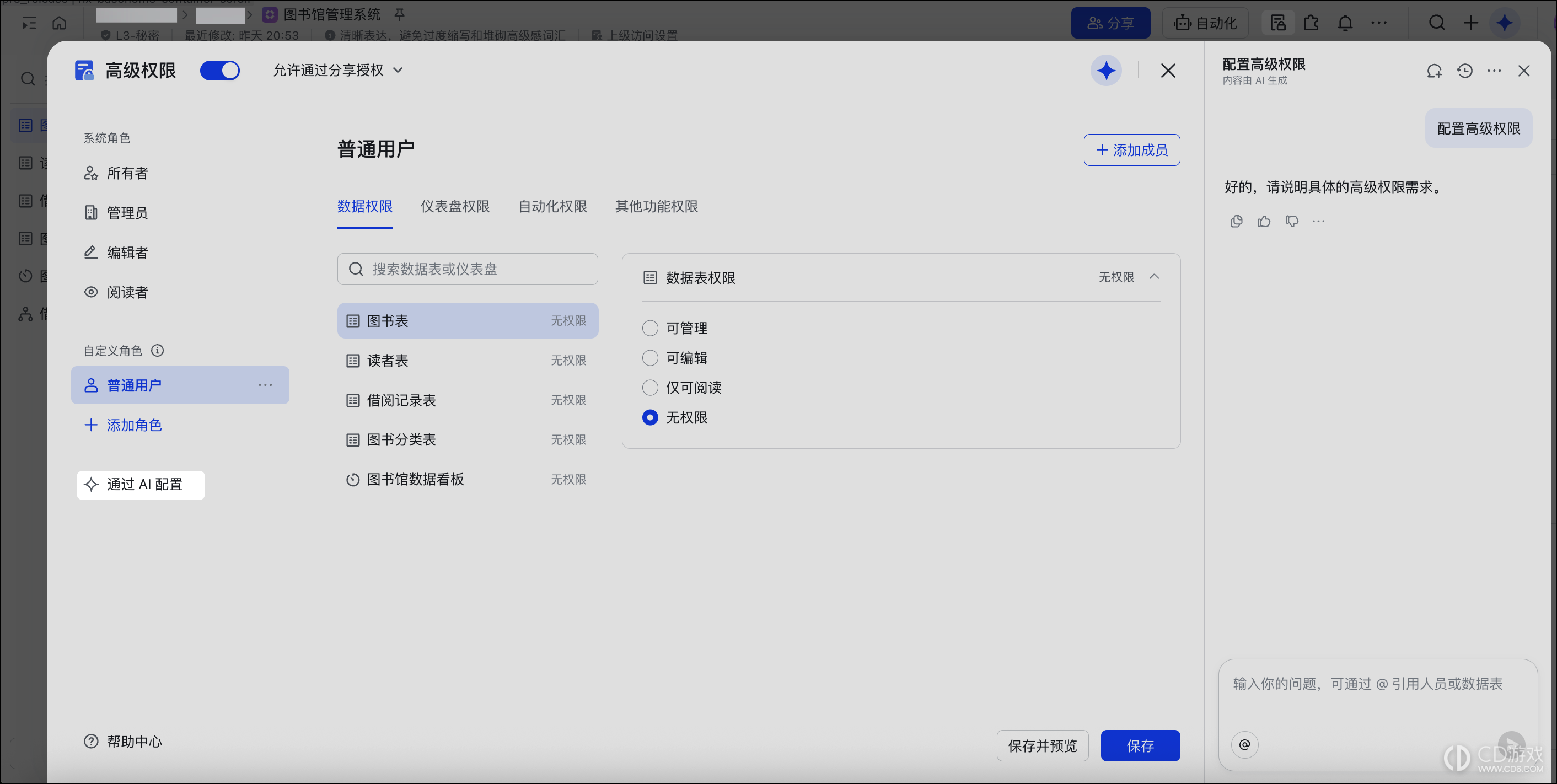Click the 自动化 button in top toolbar
The height and width of the screenshot is (784, 1557).
click(1205, 23)
